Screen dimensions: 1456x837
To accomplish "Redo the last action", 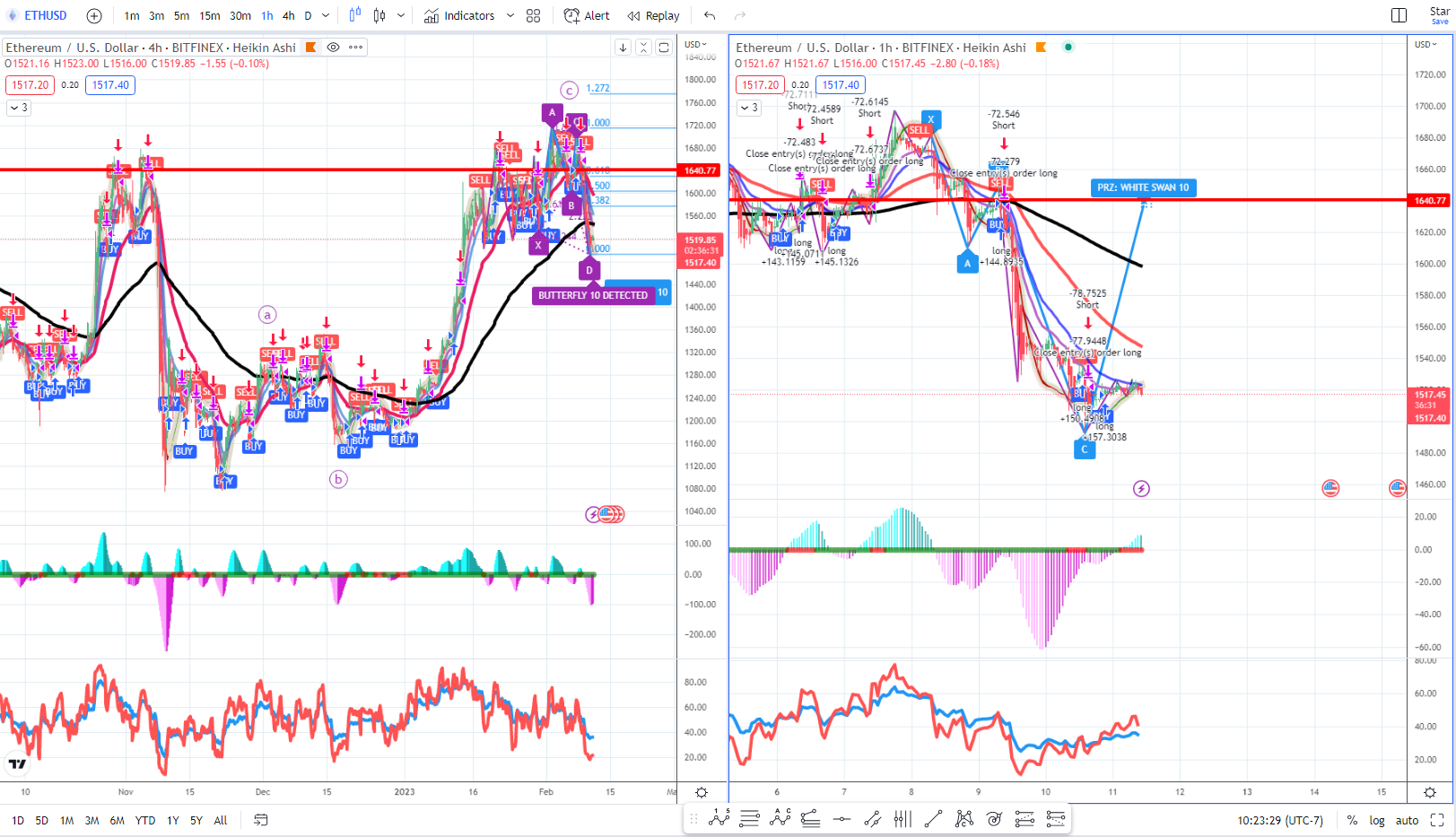I will [x=740, y=15].
